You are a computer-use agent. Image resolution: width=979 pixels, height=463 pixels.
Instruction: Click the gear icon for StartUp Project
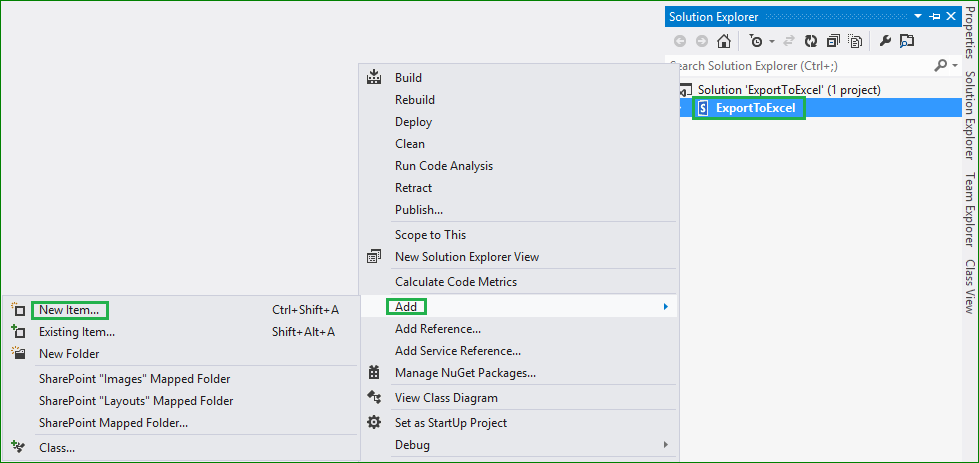coord(374,422)
